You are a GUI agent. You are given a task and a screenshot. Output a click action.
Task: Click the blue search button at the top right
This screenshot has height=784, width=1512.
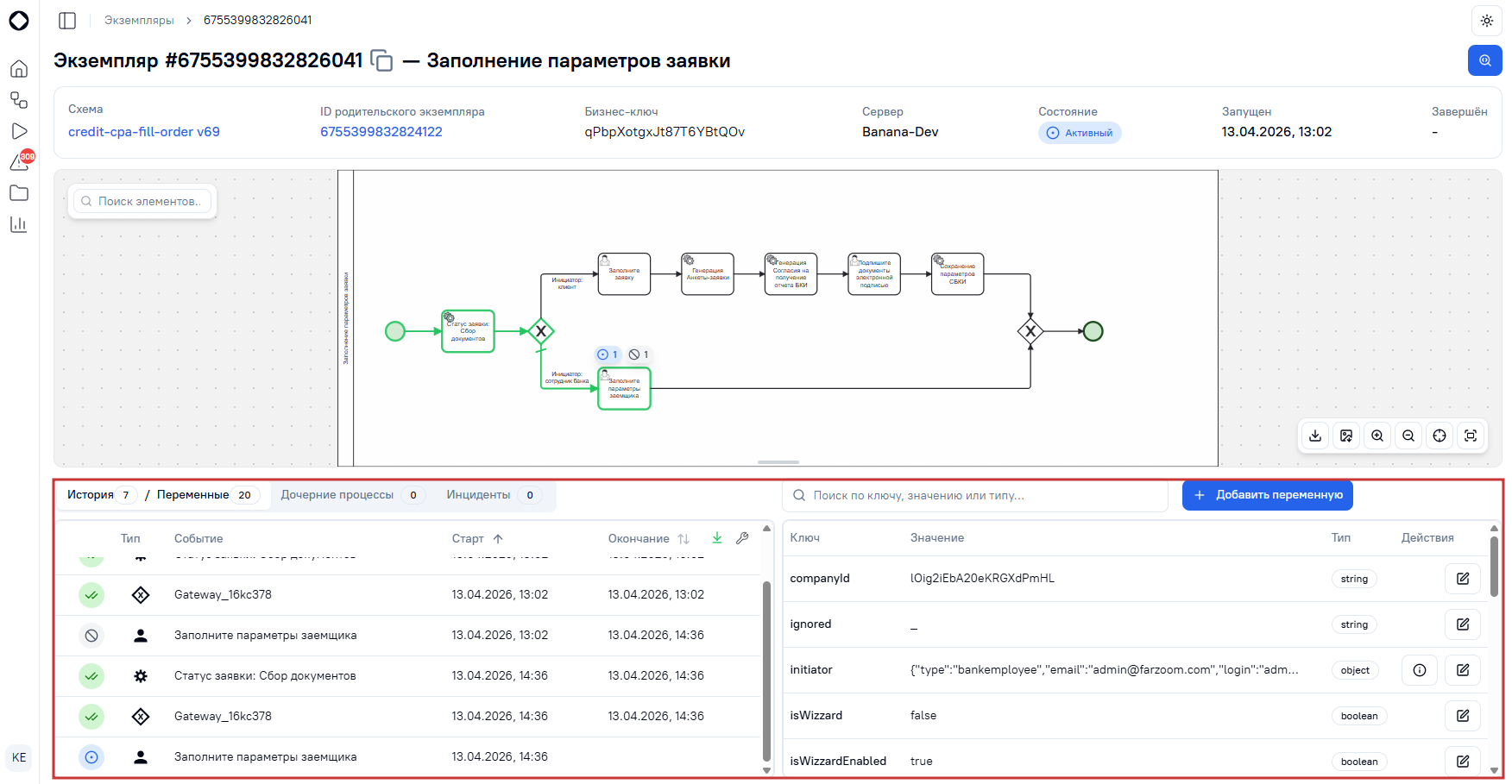click(x=1484, y=60)
